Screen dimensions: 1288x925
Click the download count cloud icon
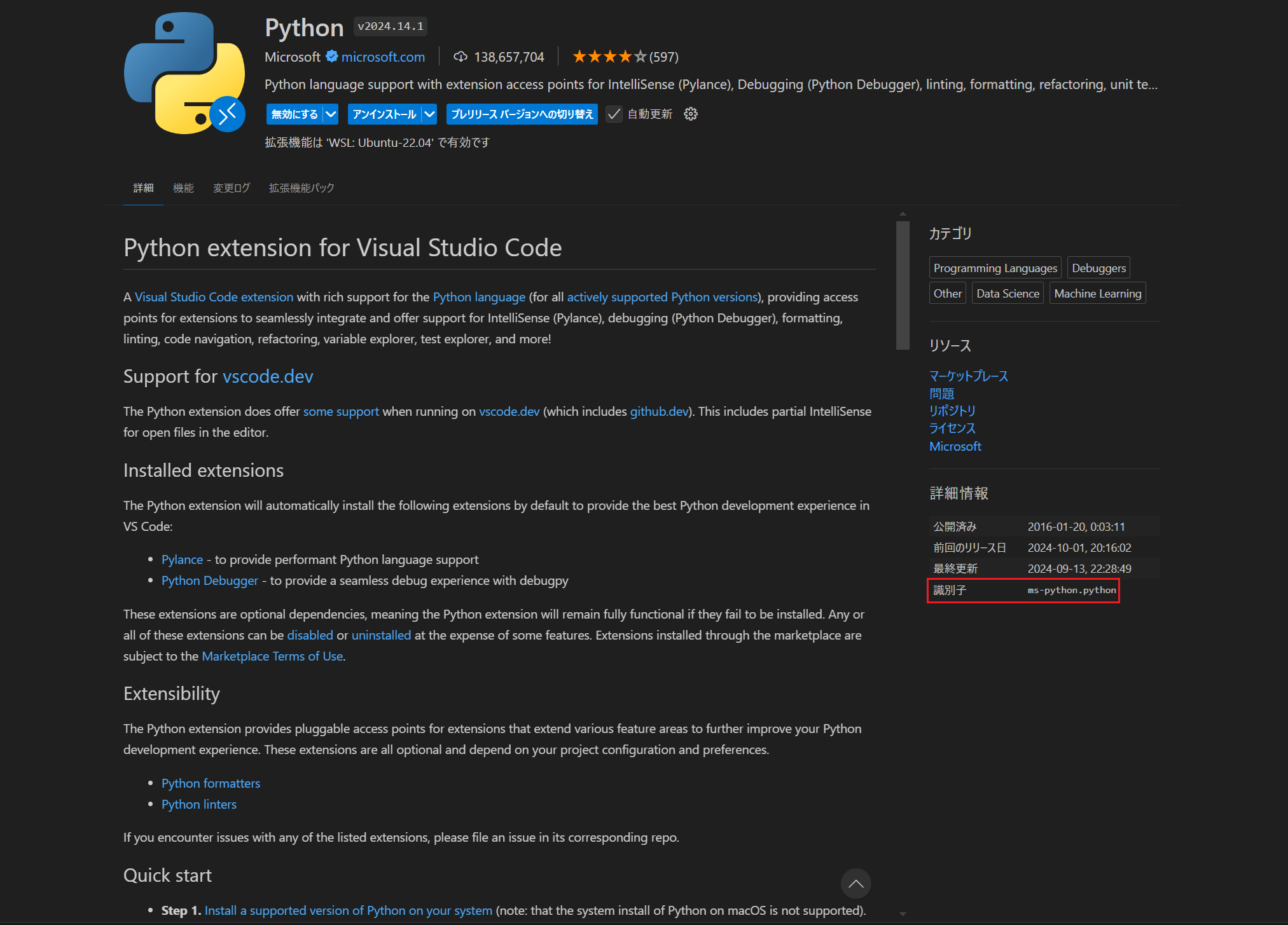460,57
